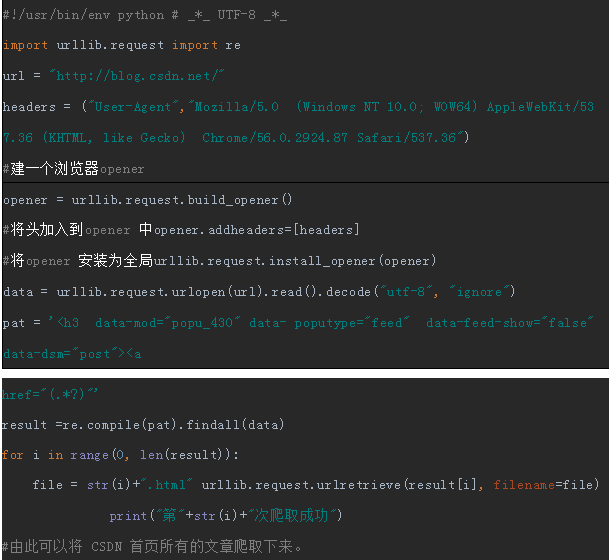609x560 pixels.
Task: Click the http://blog.csdn.net/ URL string
Action: click(137, 75)
